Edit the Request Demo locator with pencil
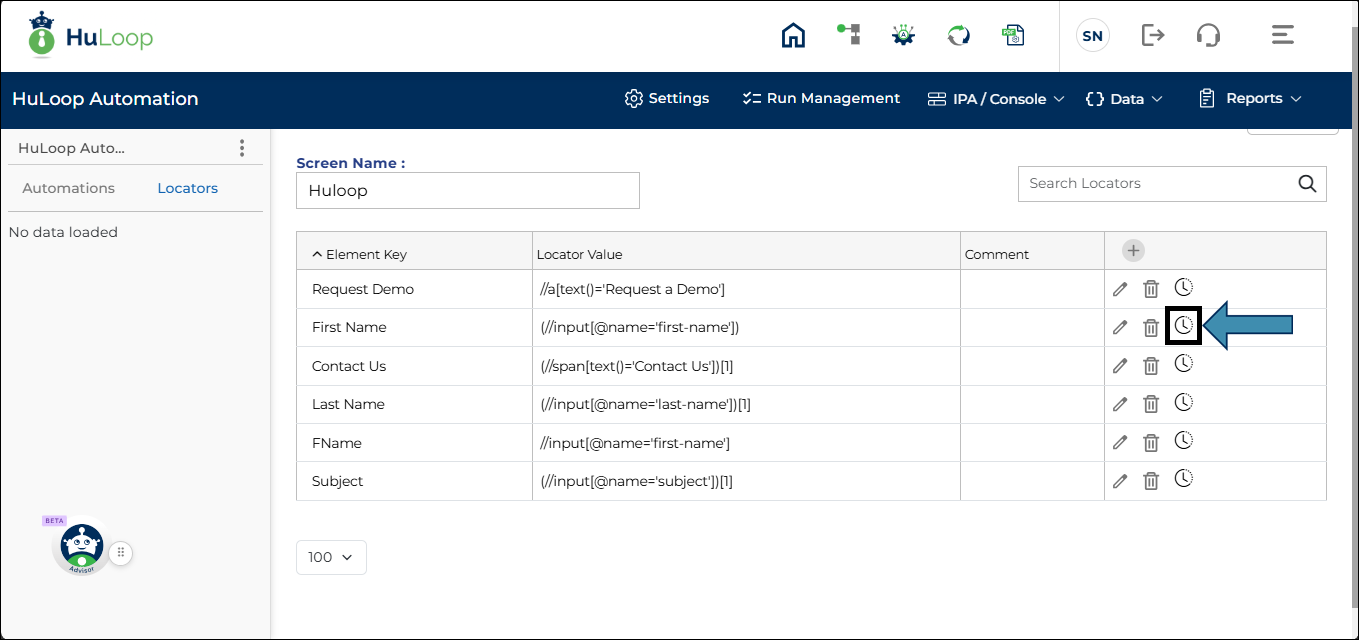Image resolution: width=1359 pixels, height=640 pixels. click(1120, 289)
